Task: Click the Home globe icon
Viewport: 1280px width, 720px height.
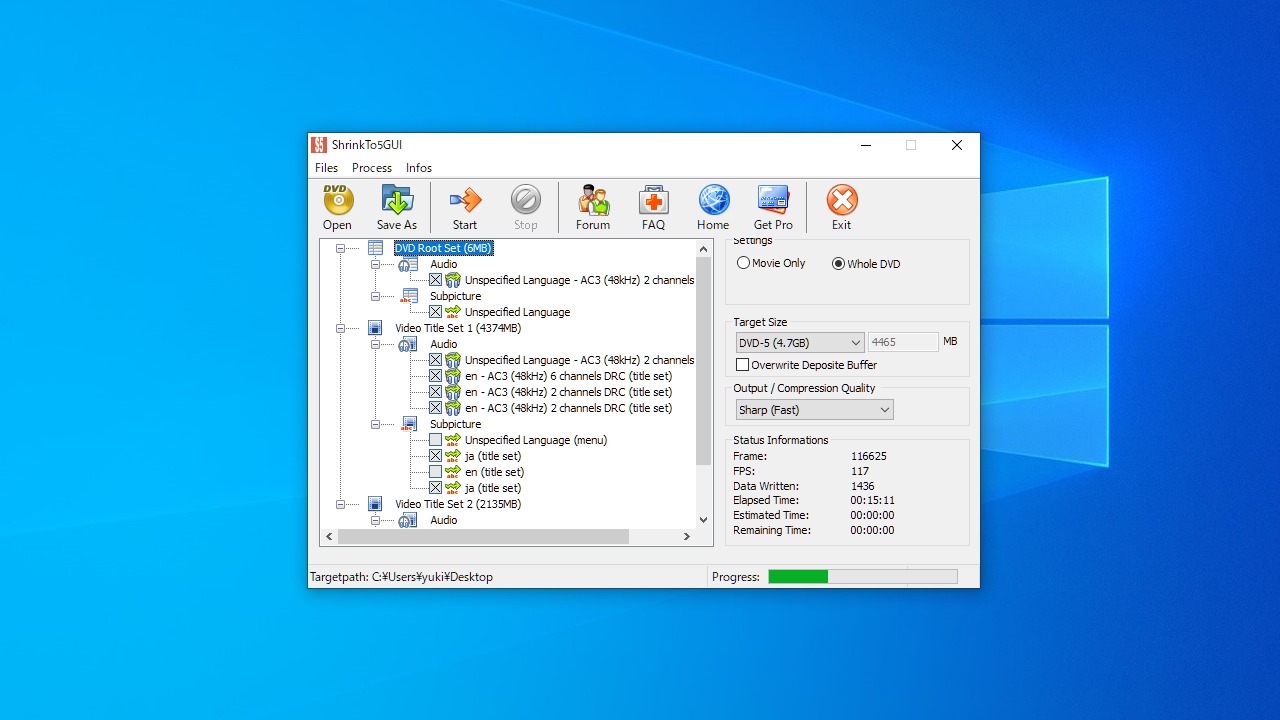Action: click(714, 199)
